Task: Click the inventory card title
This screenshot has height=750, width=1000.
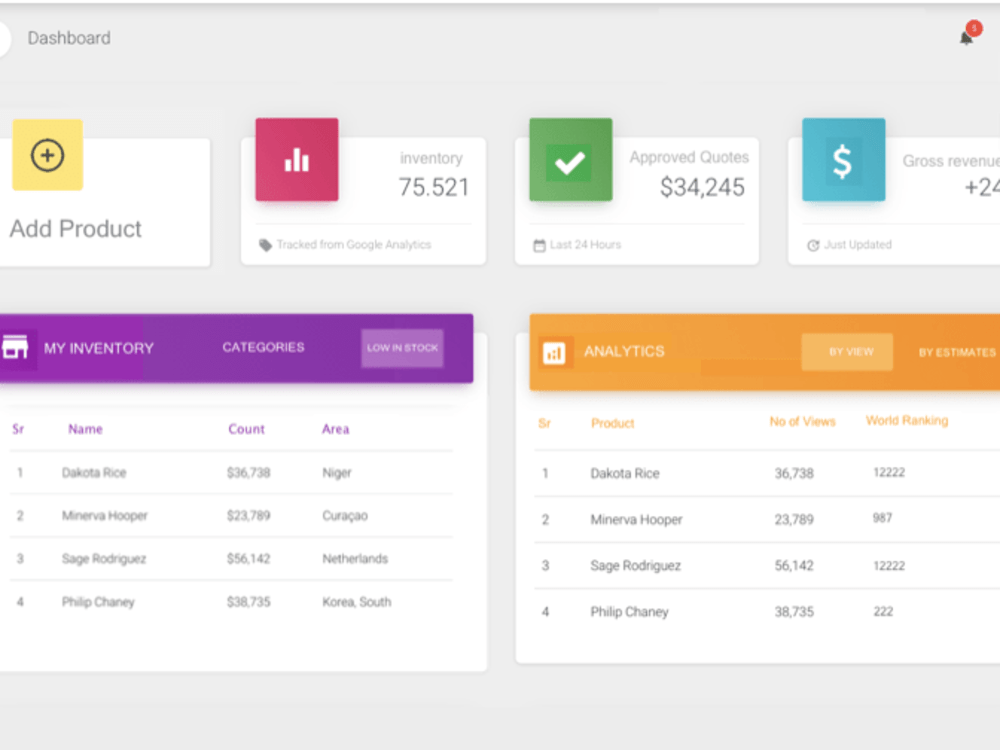Action: [x=431, y=158]
